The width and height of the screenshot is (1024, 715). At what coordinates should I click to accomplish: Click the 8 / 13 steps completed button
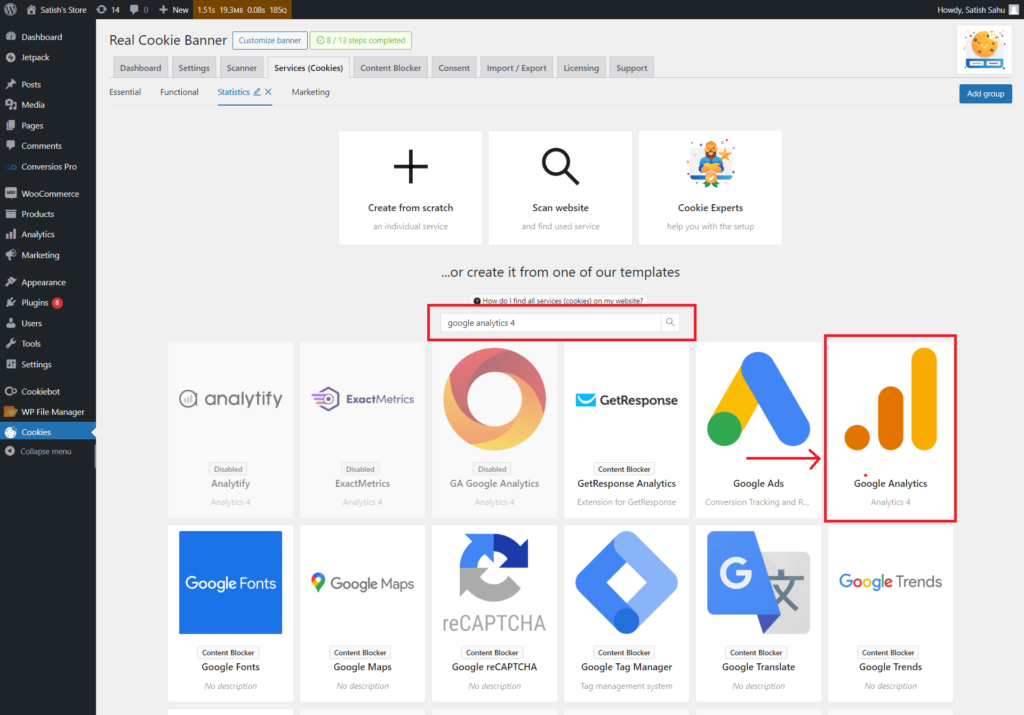point(360,40)
